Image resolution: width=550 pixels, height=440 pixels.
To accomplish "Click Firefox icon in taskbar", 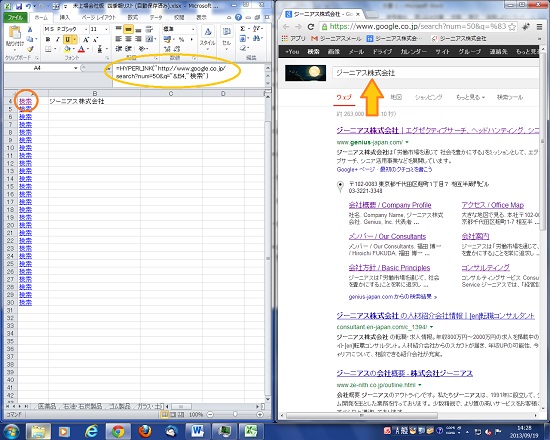I will [144, 431].
